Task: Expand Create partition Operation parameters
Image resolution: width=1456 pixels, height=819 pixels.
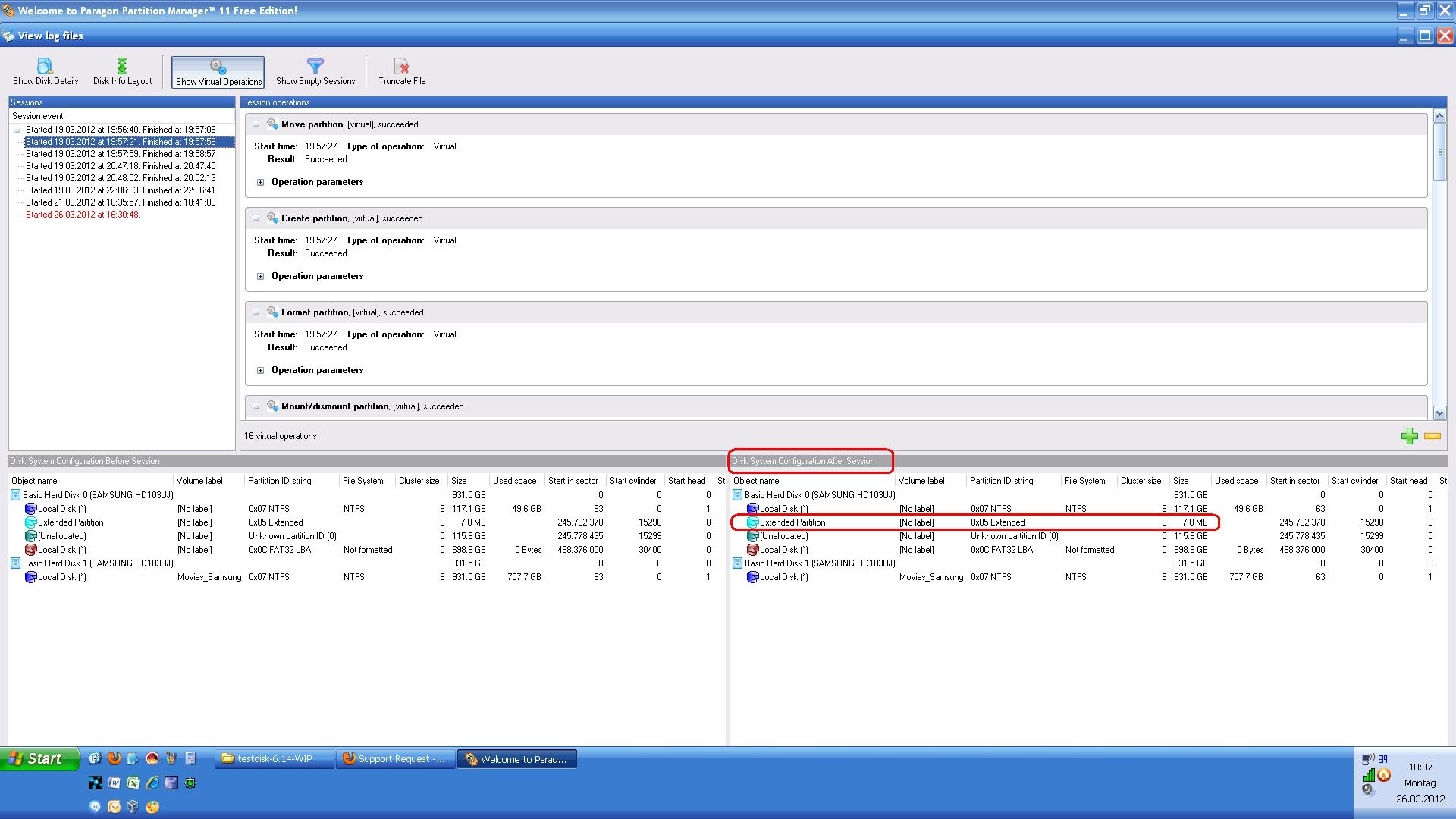Action: 261,277
